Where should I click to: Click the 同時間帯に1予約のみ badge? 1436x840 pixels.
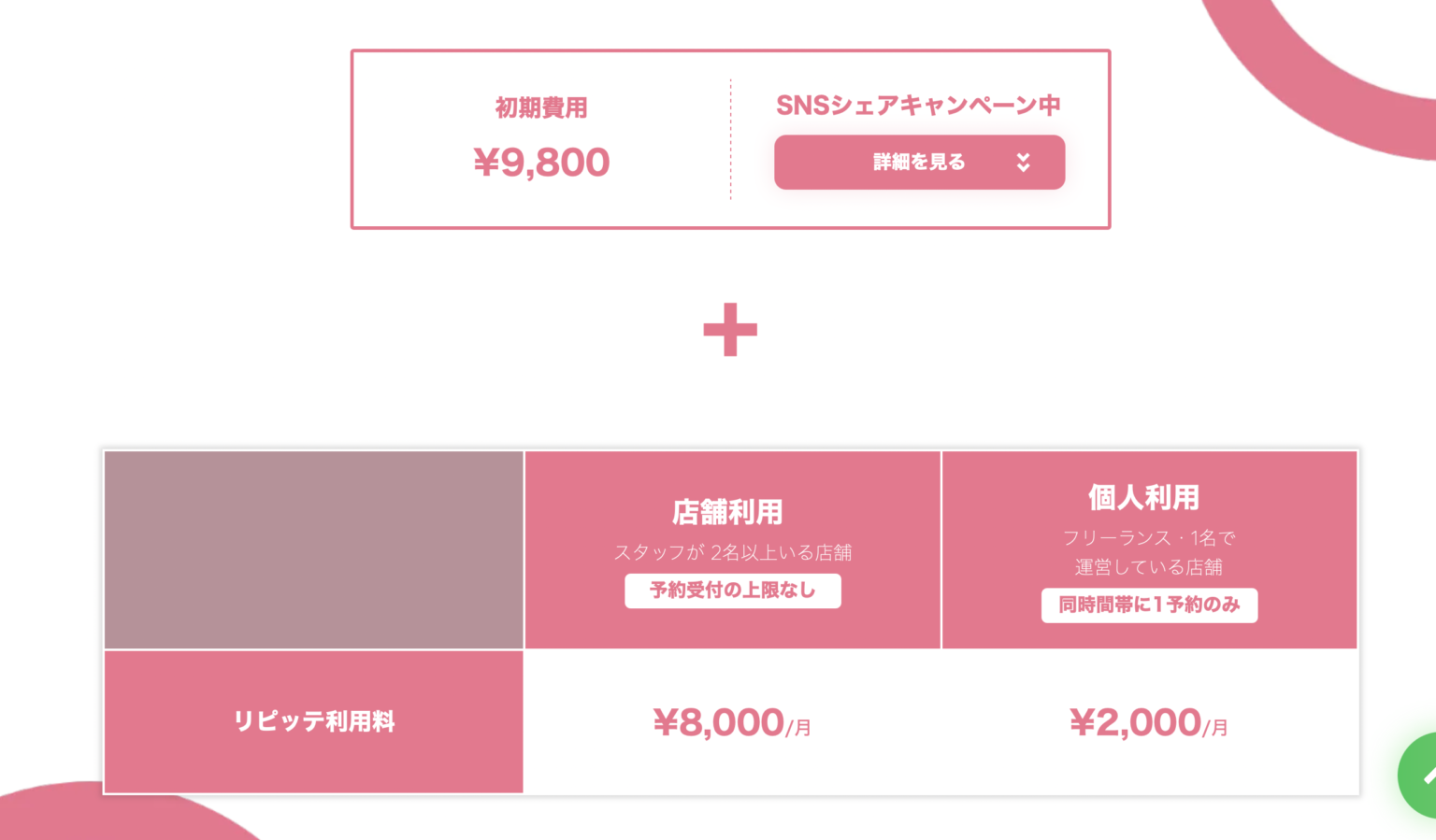point(1149,605)
